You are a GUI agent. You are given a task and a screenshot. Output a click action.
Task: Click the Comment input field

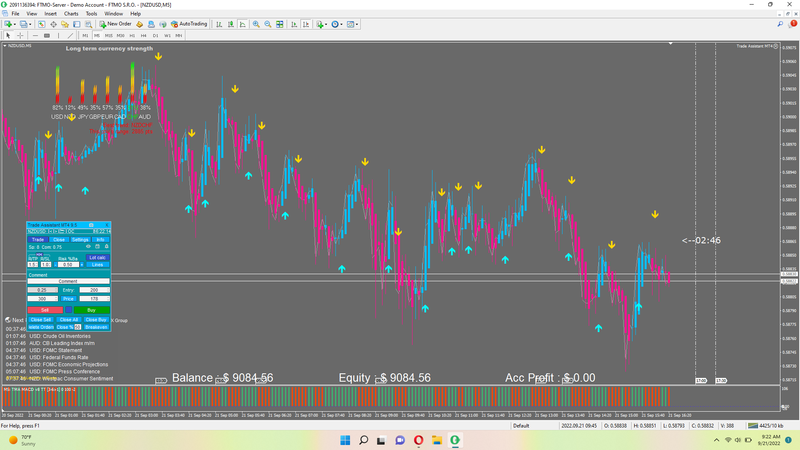pyautogui.click(x=67, y=281)
